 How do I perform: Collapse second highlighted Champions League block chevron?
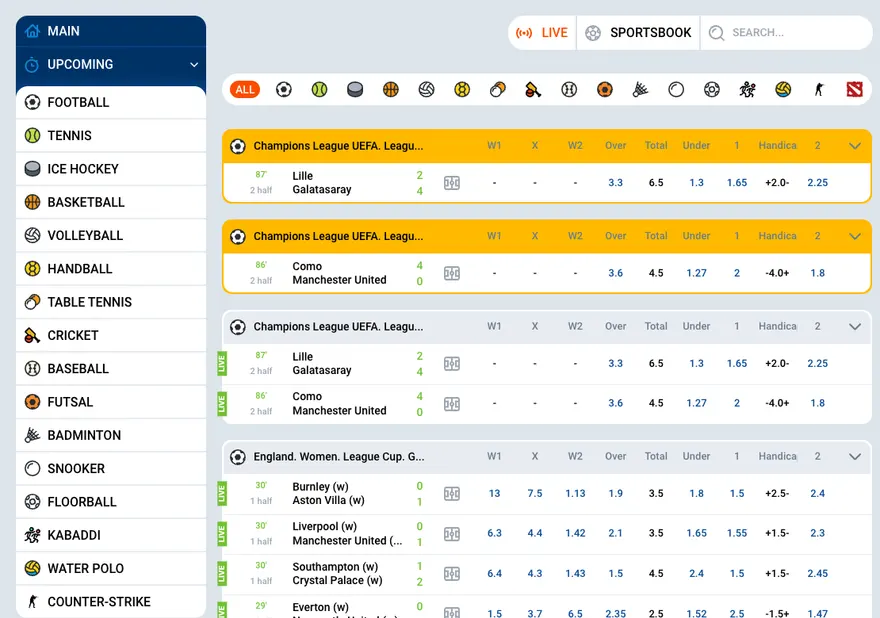855,236
